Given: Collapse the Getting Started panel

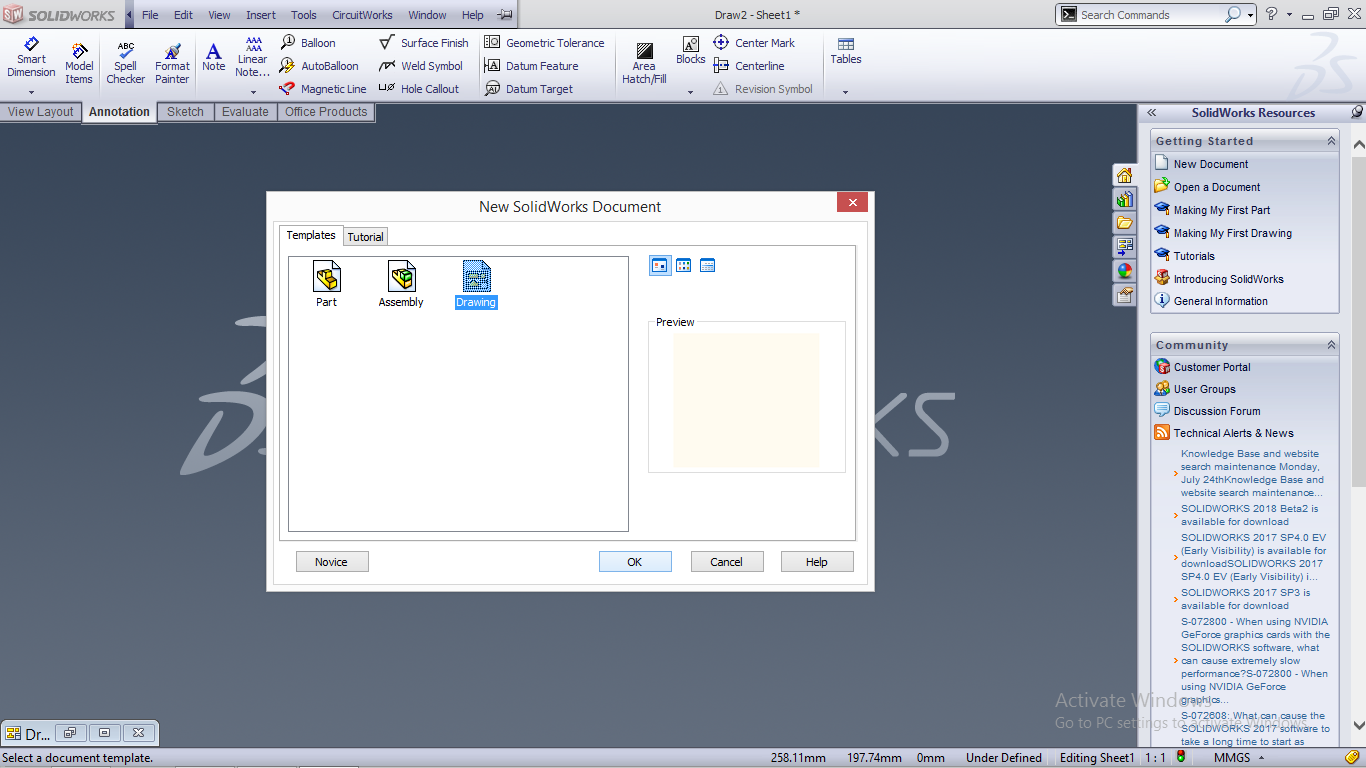Looking at the screenshot, I should [1330, 141].
